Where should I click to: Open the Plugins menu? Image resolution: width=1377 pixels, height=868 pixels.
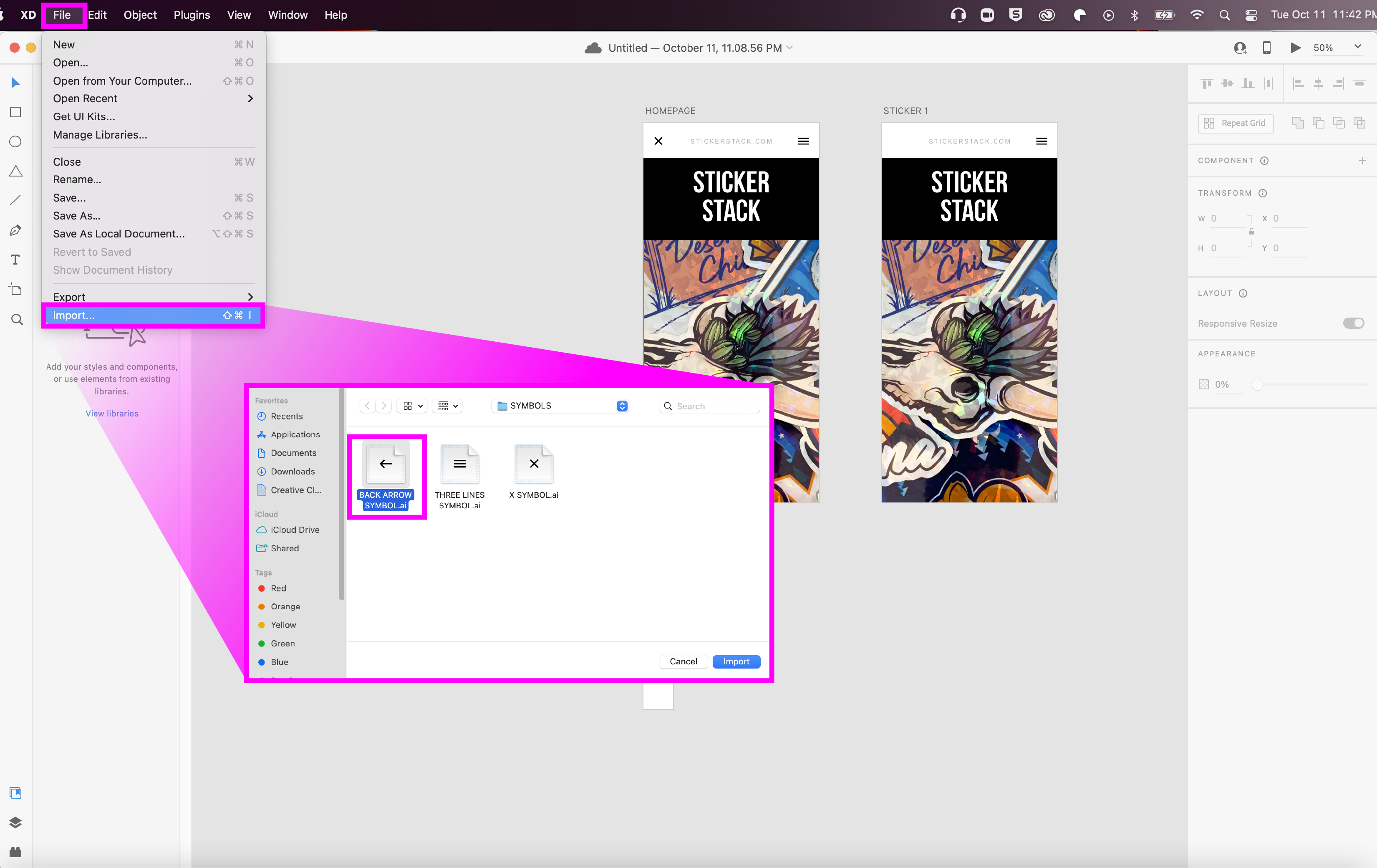tap(192, 15)
